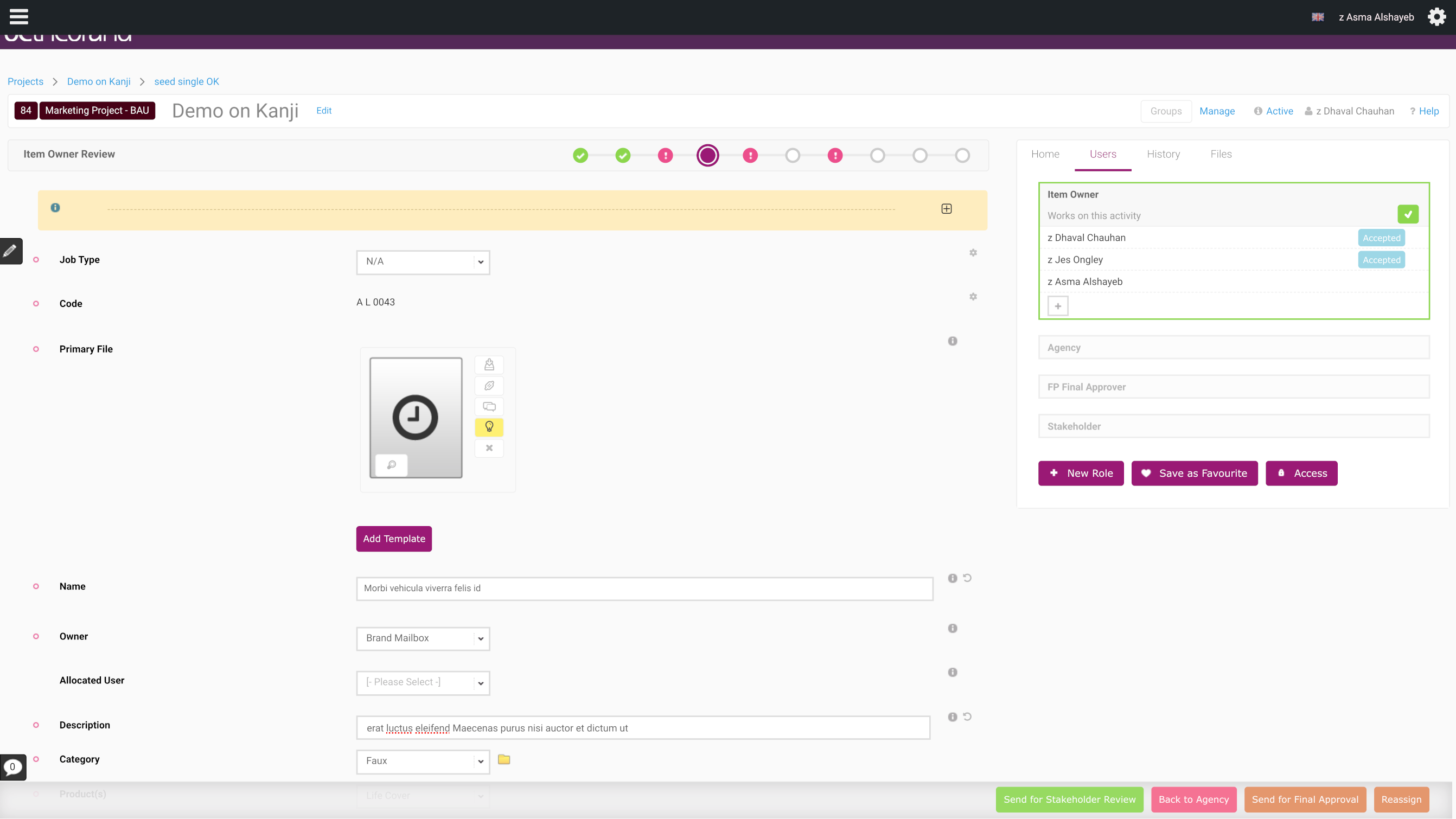
Task: Click info icon for Description field
Action: tap(953, 717)
